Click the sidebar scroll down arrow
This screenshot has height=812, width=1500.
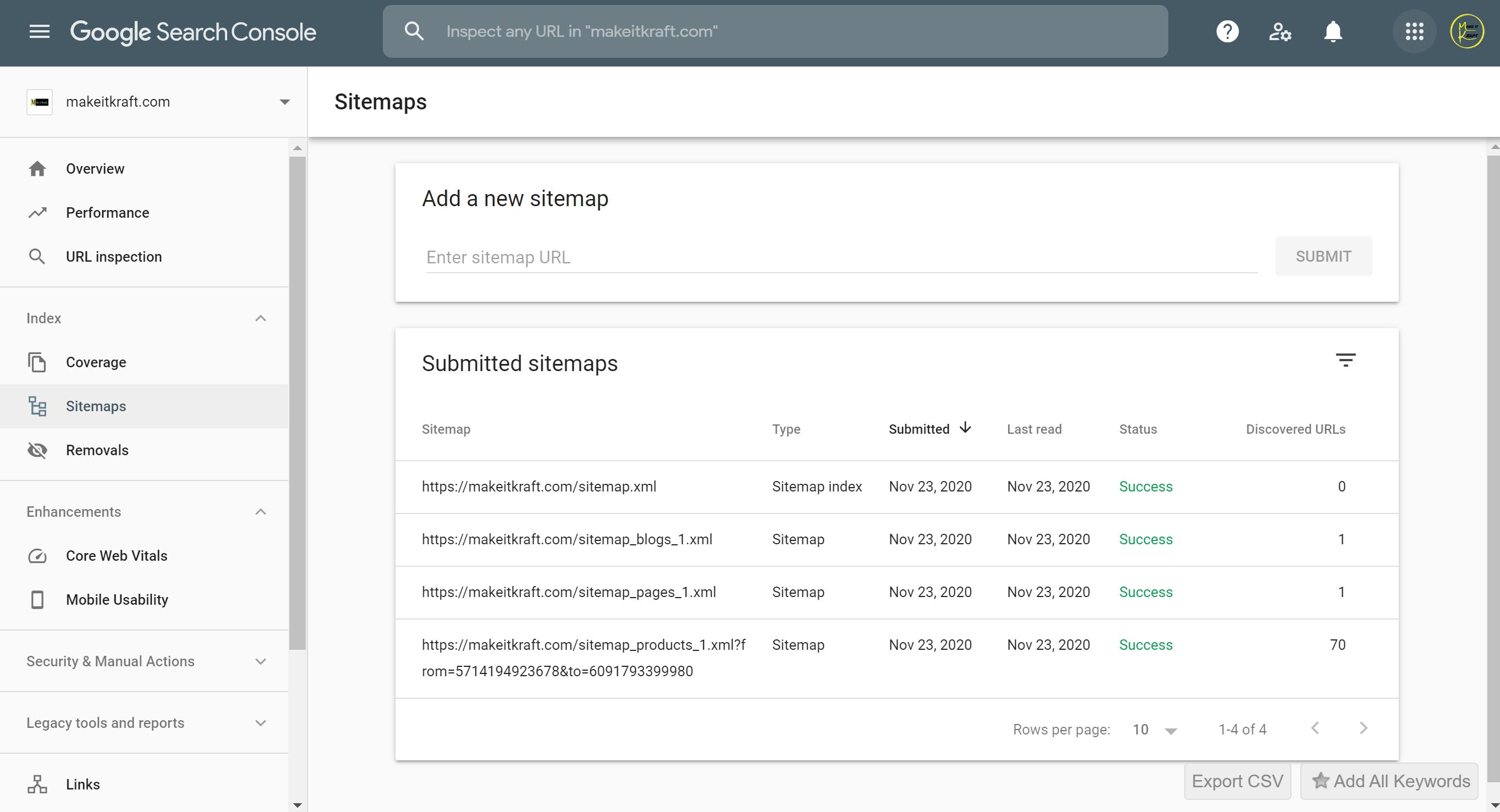[298, 805]
